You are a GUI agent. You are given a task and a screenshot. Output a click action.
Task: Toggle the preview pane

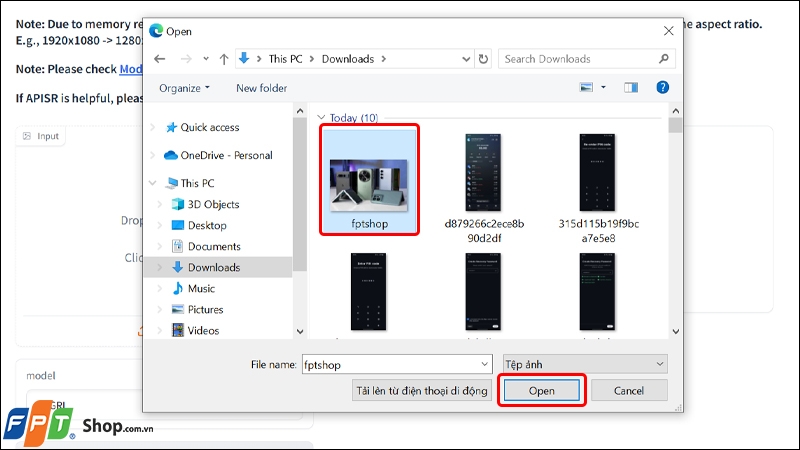(631, 88)
